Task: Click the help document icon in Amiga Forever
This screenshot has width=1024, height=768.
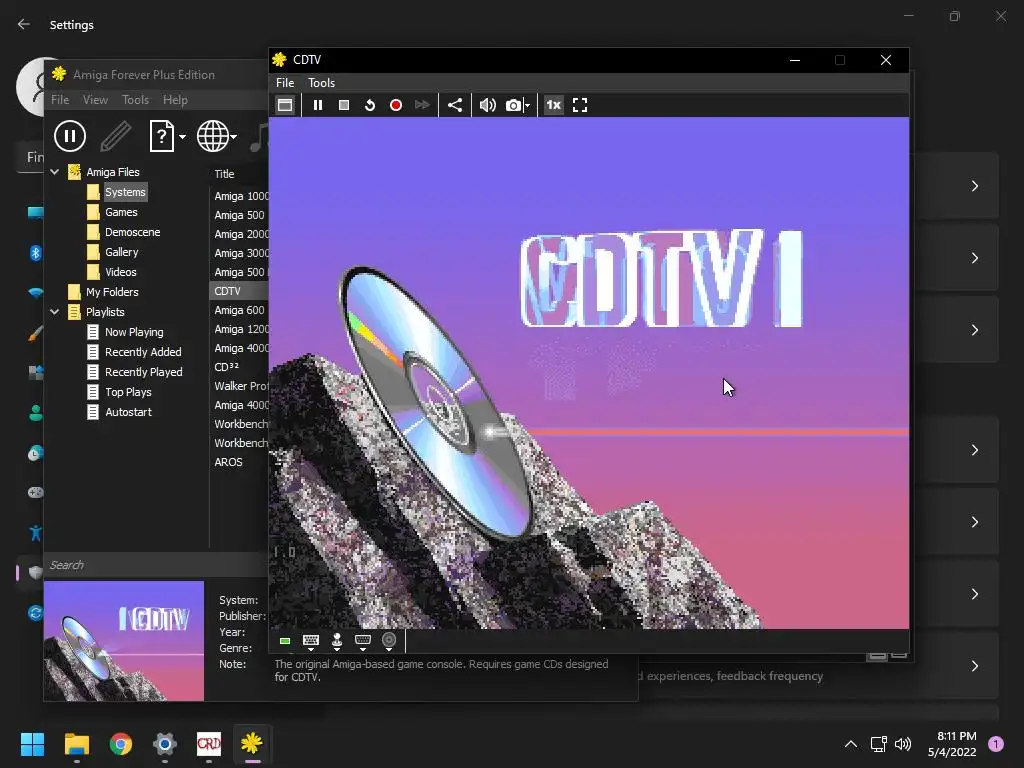Action: point(161,136)
